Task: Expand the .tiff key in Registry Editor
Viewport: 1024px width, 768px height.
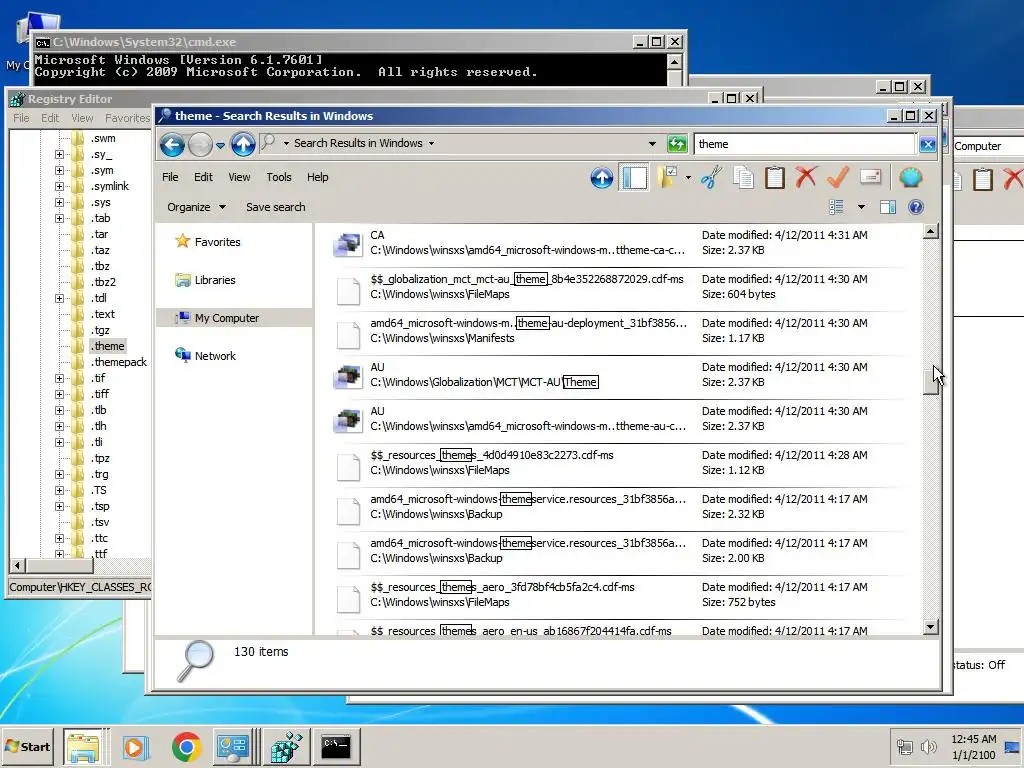Action: tap(59, 394)
